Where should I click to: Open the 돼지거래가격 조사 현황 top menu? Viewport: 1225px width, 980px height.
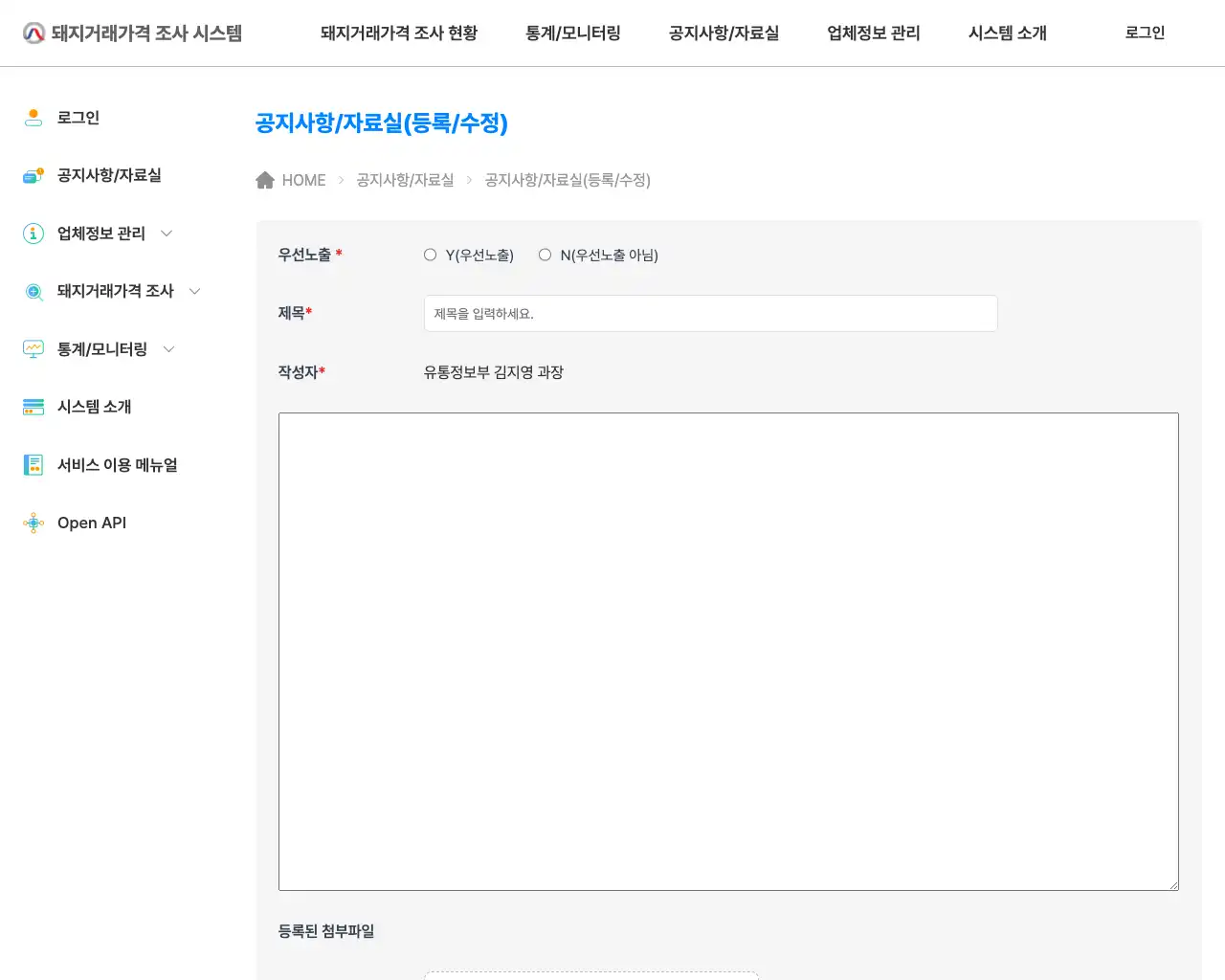coord(399,32)
